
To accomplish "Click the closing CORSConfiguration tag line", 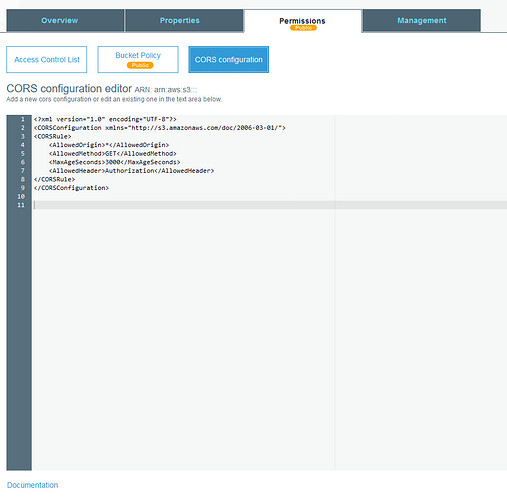I will (71, 188).
